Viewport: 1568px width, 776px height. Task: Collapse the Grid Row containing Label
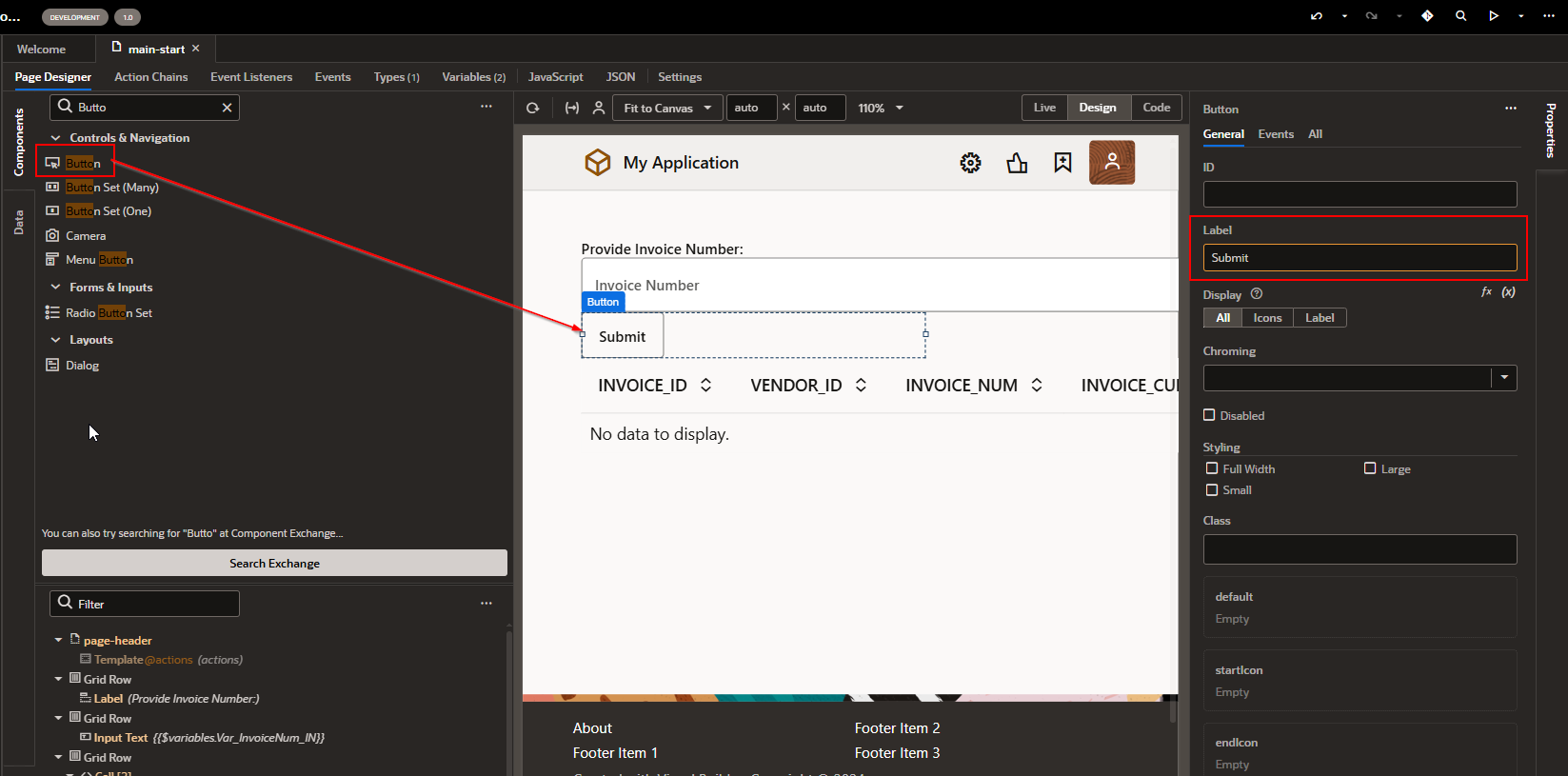[x=59, y=680]
